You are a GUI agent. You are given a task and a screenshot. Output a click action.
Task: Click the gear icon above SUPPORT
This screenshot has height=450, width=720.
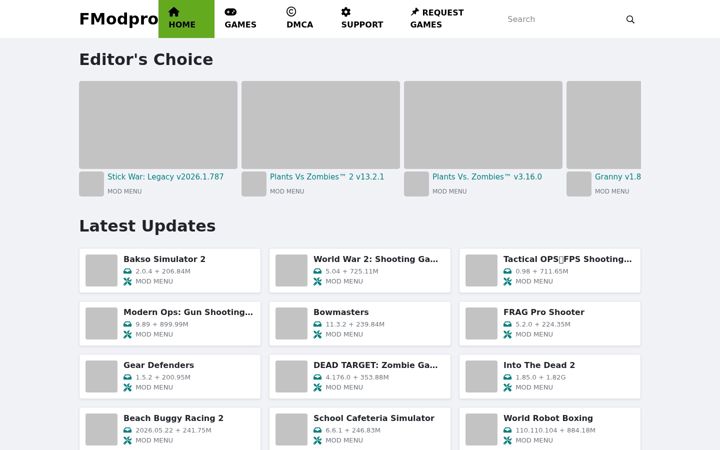click(346, 11)
